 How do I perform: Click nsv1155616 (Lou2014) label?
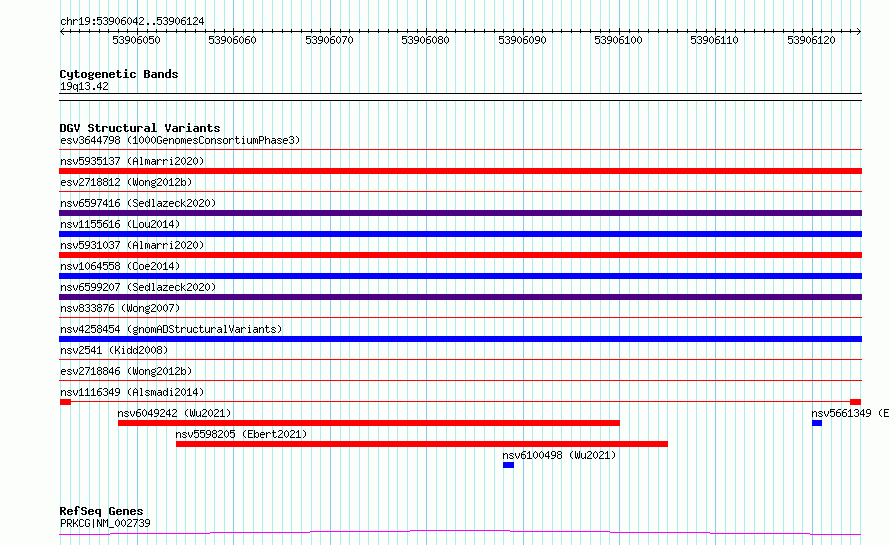(x=120, y=224)
